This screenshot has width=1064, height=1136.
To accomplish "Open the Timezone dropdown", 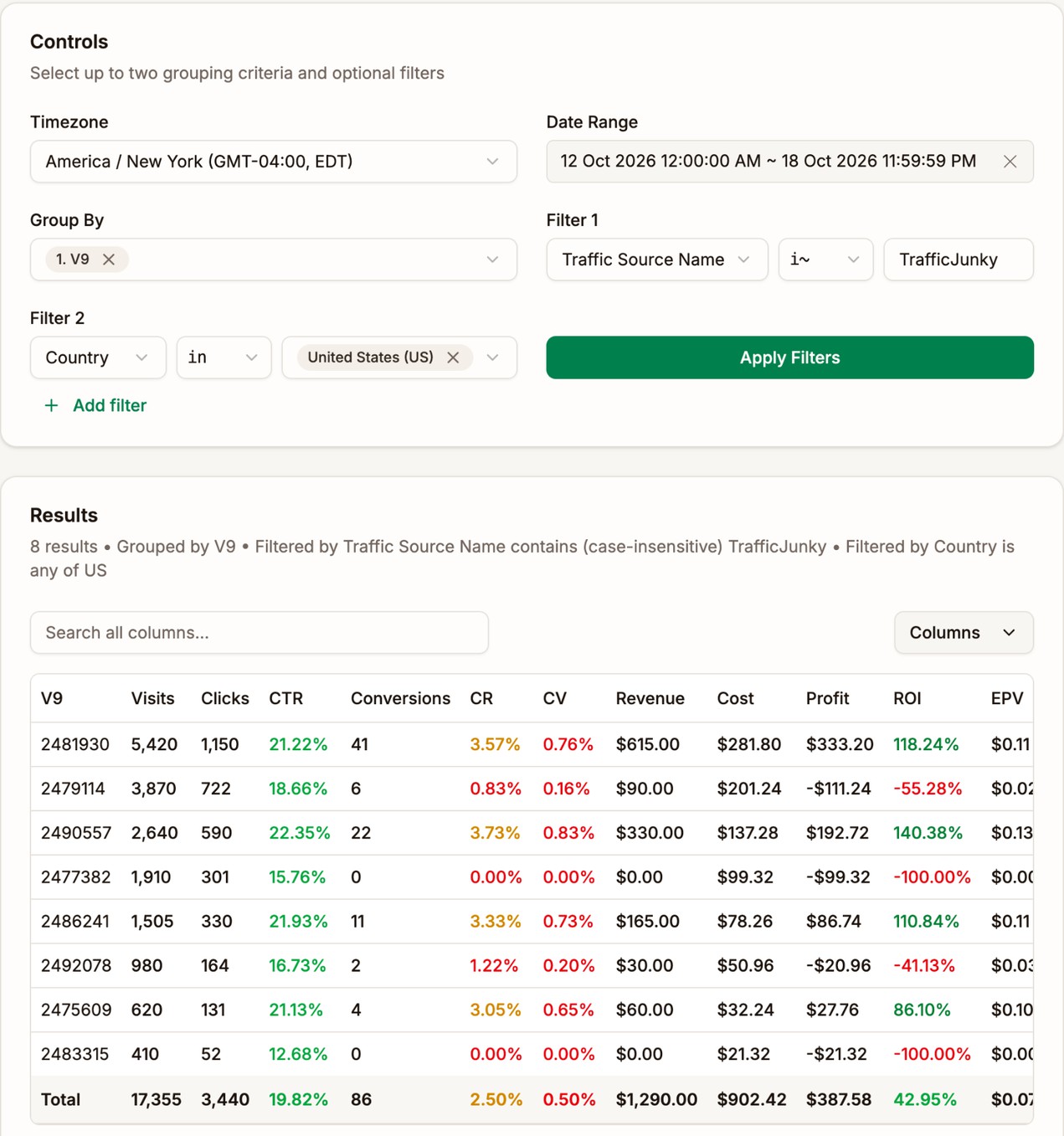I will (x=273, y=162).
